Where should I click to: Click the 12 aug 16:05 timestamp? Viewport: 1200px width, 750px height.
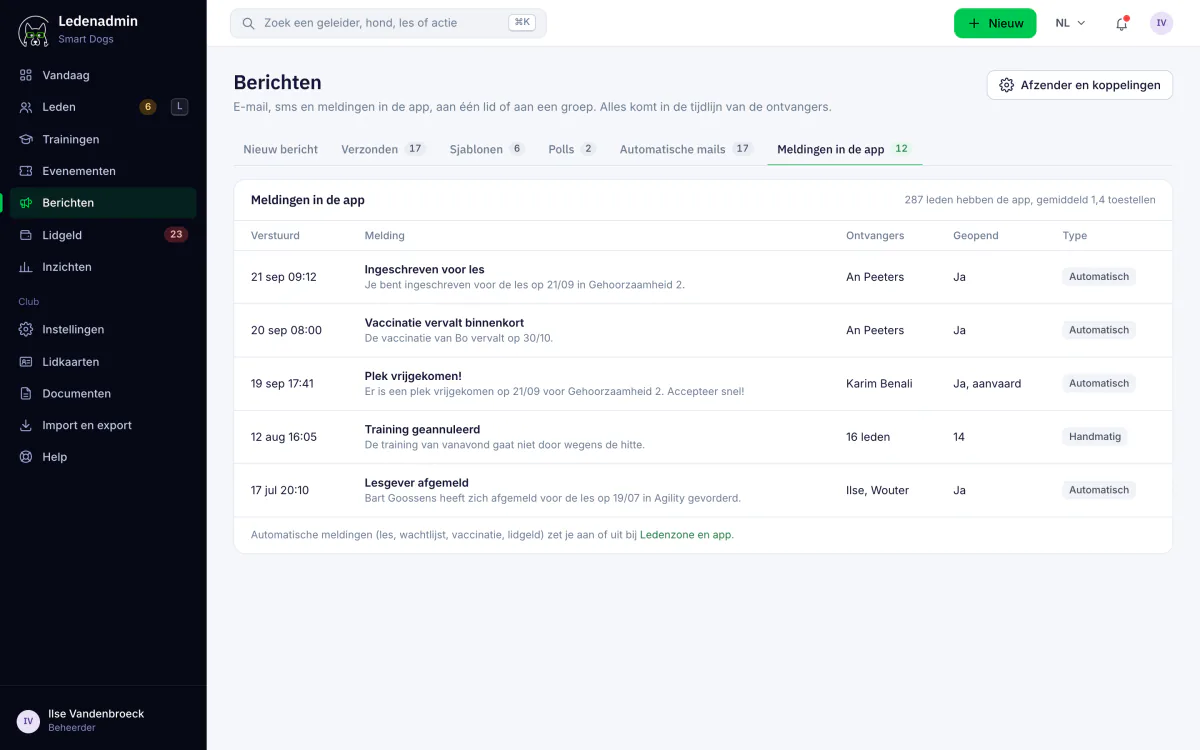(284, 437)
